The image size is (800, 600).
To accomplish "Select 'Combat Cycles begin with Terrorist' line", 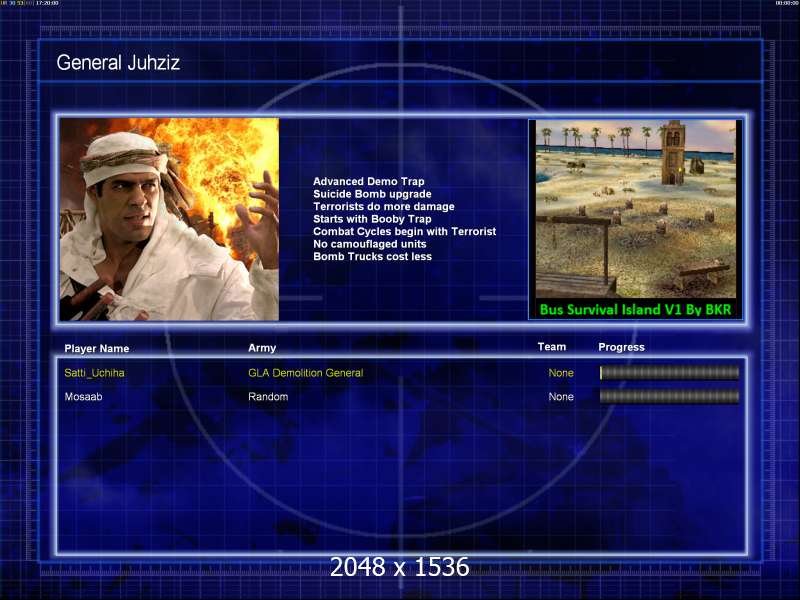I will point(405,232).
